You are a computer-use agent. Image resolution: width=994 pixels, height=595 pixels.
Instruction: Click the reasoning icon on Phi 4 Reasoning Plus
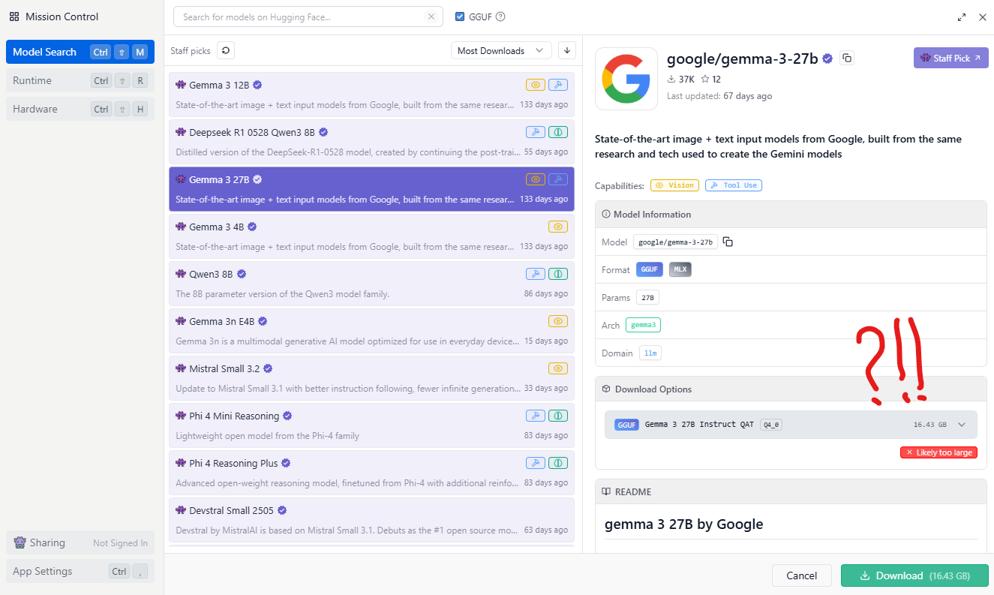pyautogui.click(x=558, y=463)
